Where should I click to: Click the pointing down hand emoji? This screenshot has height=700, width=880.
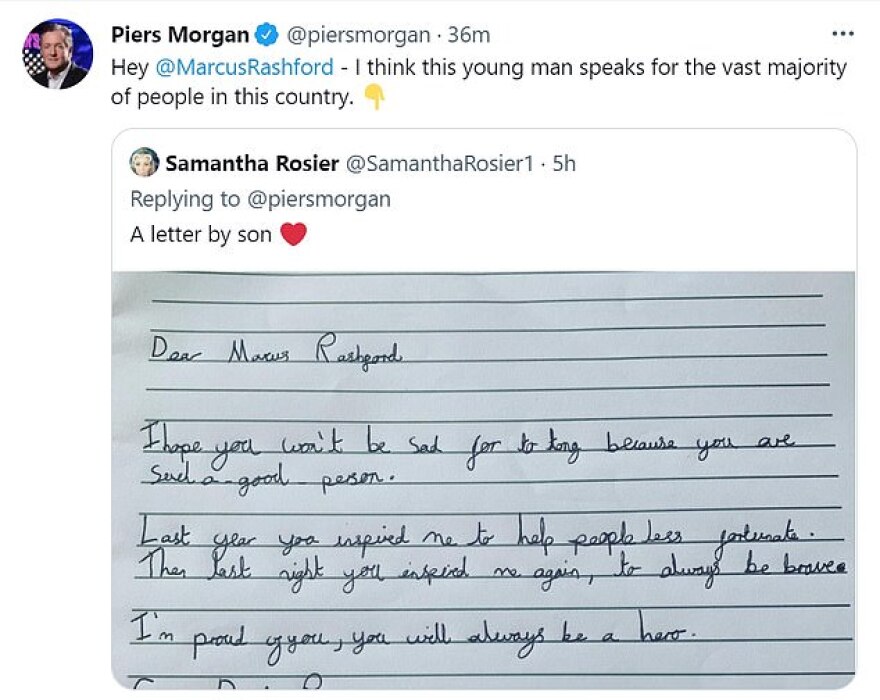point(375,98)
